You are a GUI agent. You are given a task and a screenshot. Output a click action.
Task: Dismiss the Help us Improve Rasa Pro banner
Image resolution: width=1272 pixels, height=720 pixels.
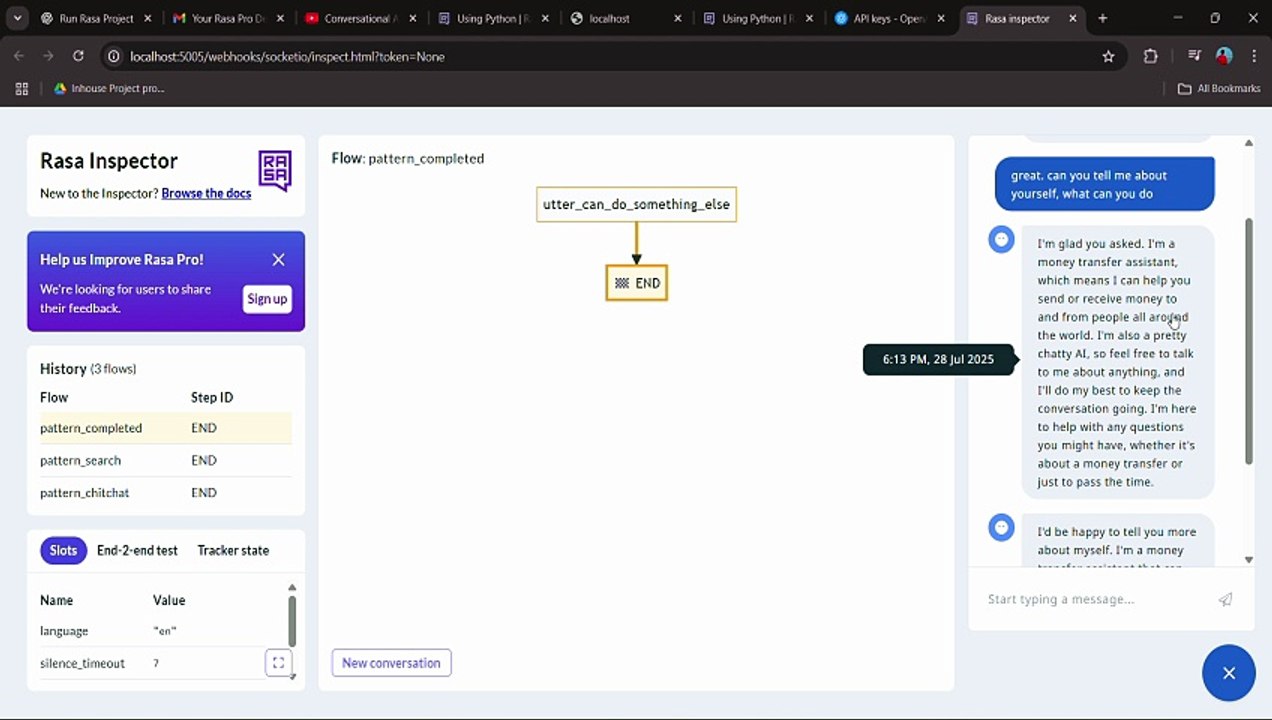278,260
